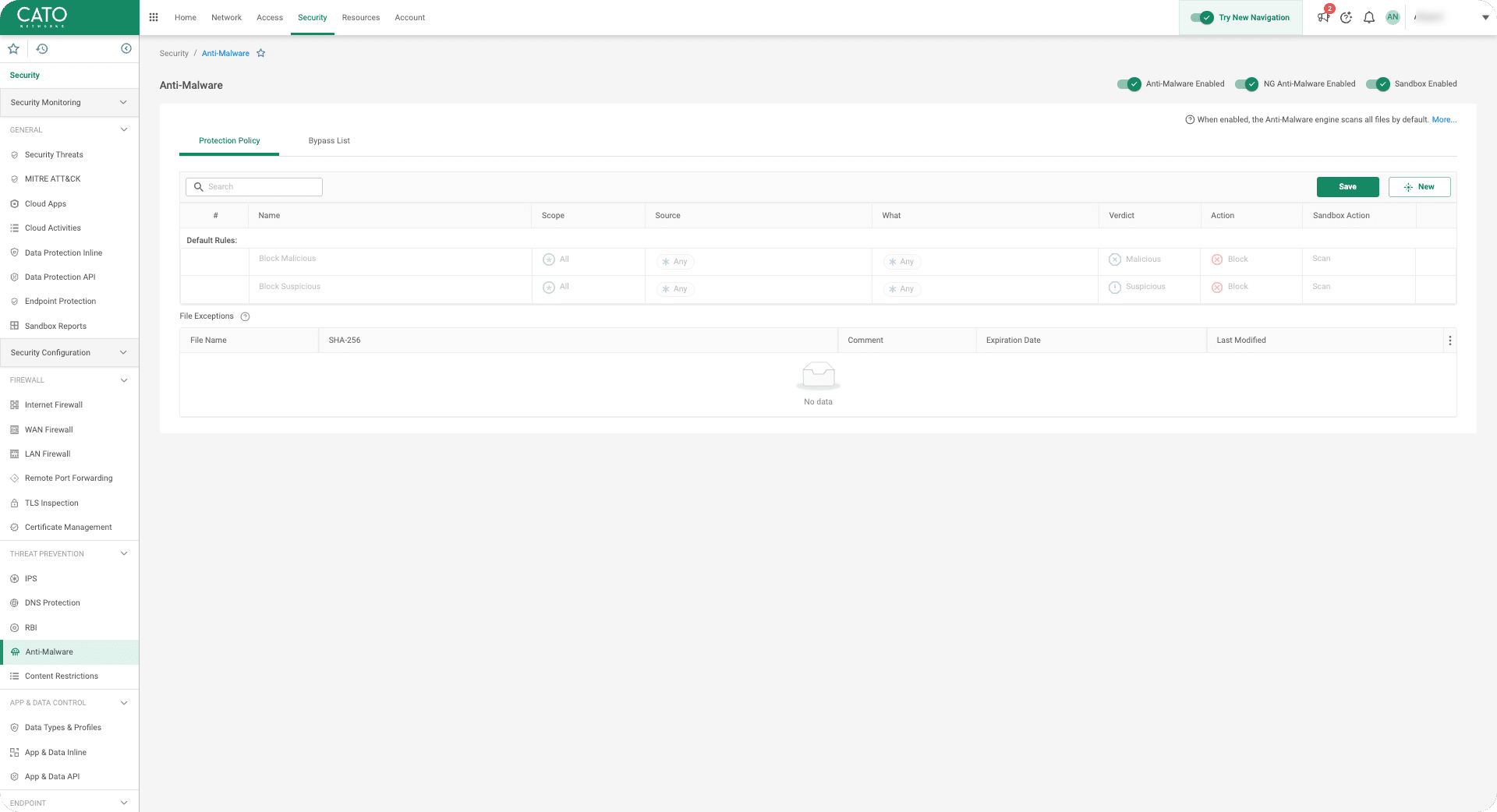1497x812 pixels.
Task: Open the Account menu
Action: (410, 17)
